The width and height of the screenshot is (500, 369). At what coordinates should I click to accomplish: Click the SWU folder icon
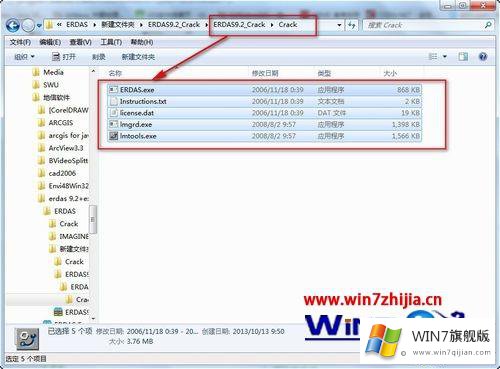tap(36, 85)
